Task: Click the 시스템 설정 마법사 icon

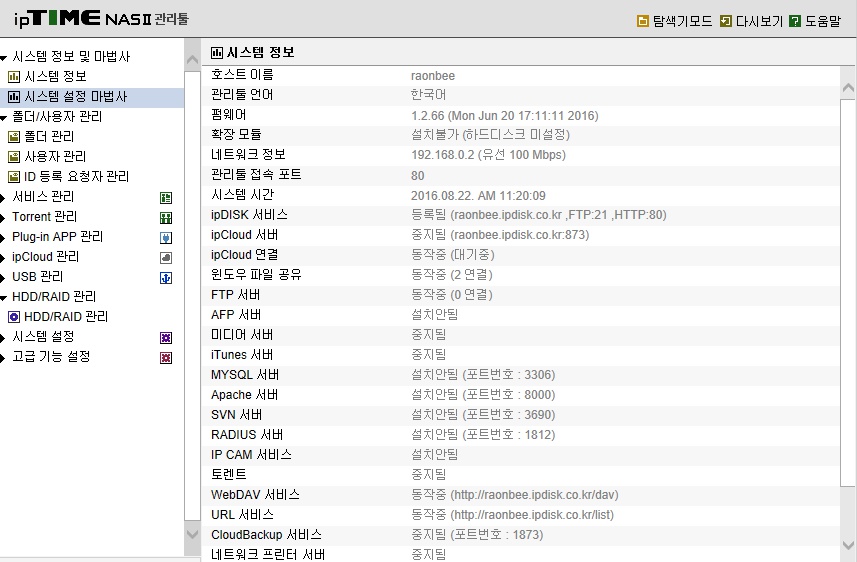Action: (14, 97)
